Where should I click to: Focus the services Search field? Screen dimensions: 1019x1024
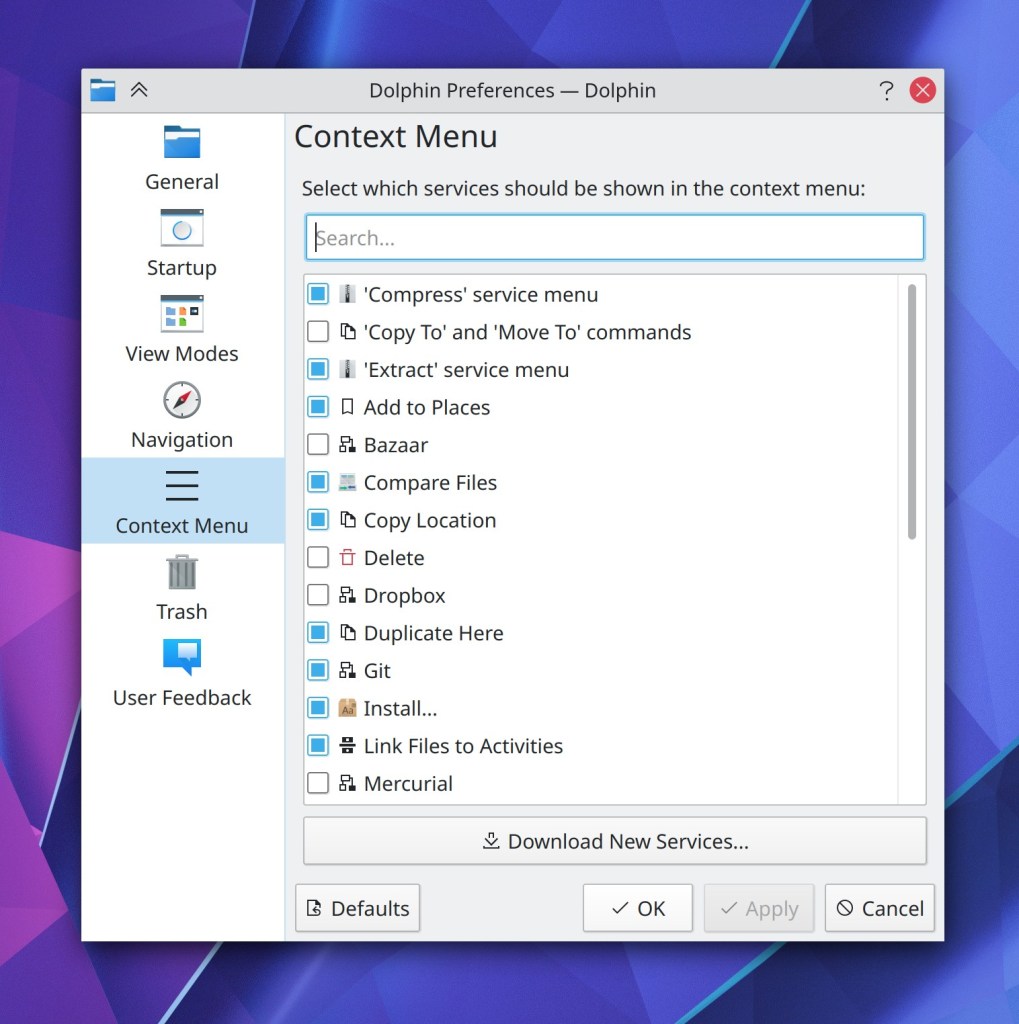tap(614, 238)
